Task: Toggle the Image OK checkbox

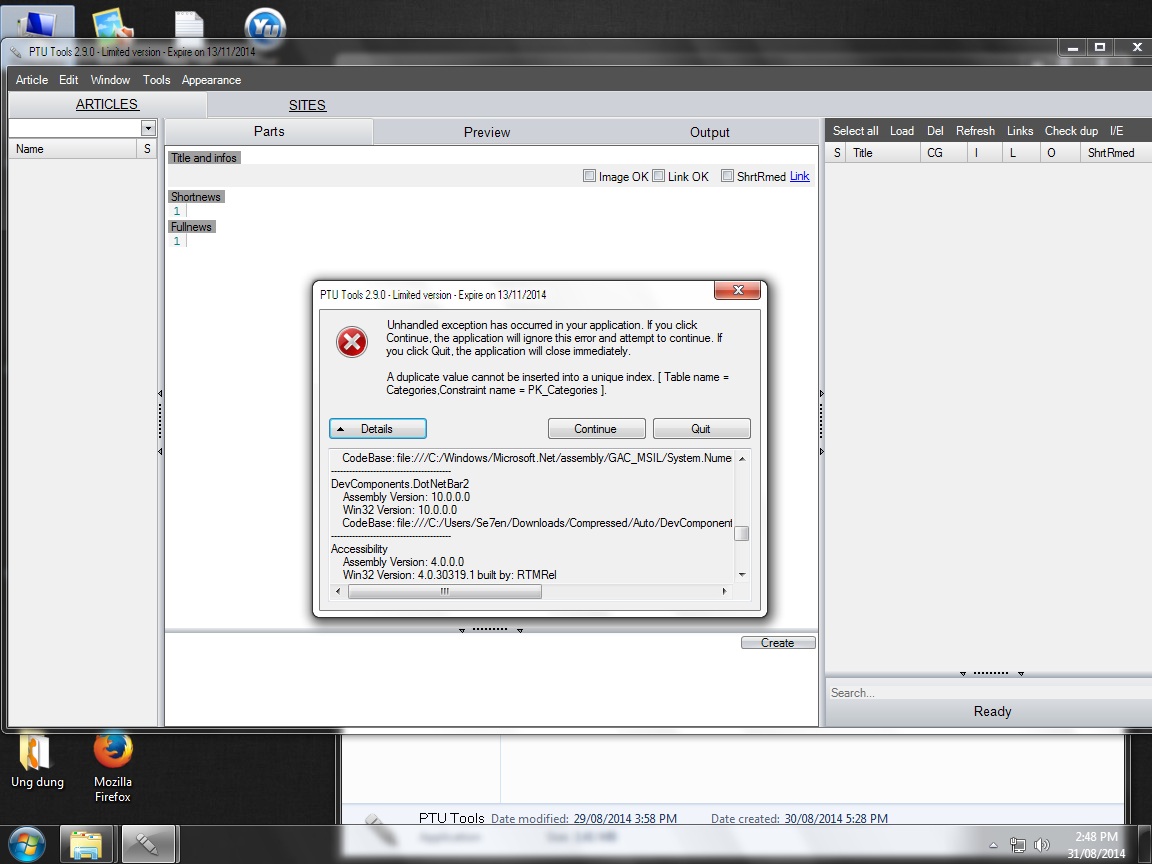Action: 588,176
